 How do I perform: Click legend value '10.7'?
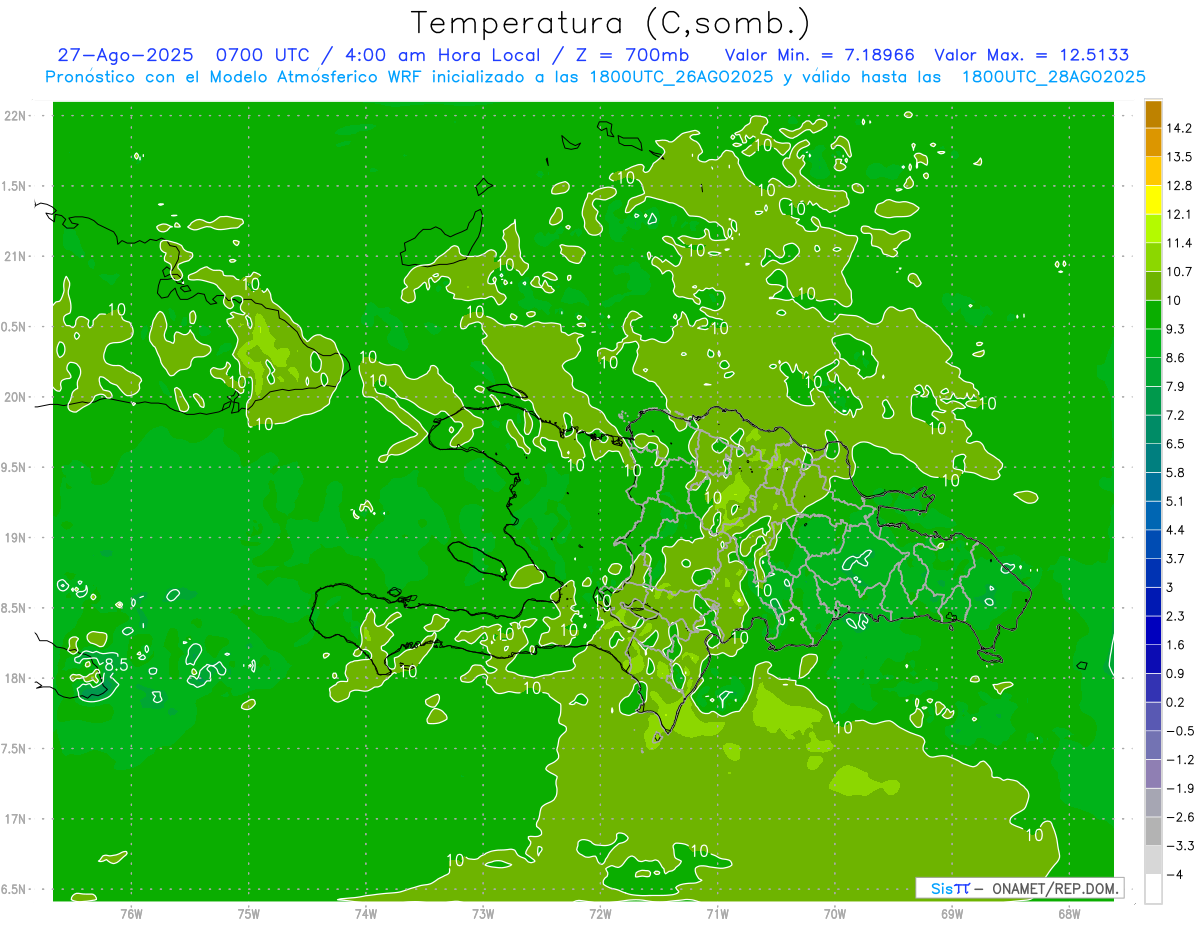(x=1178, y=271)
